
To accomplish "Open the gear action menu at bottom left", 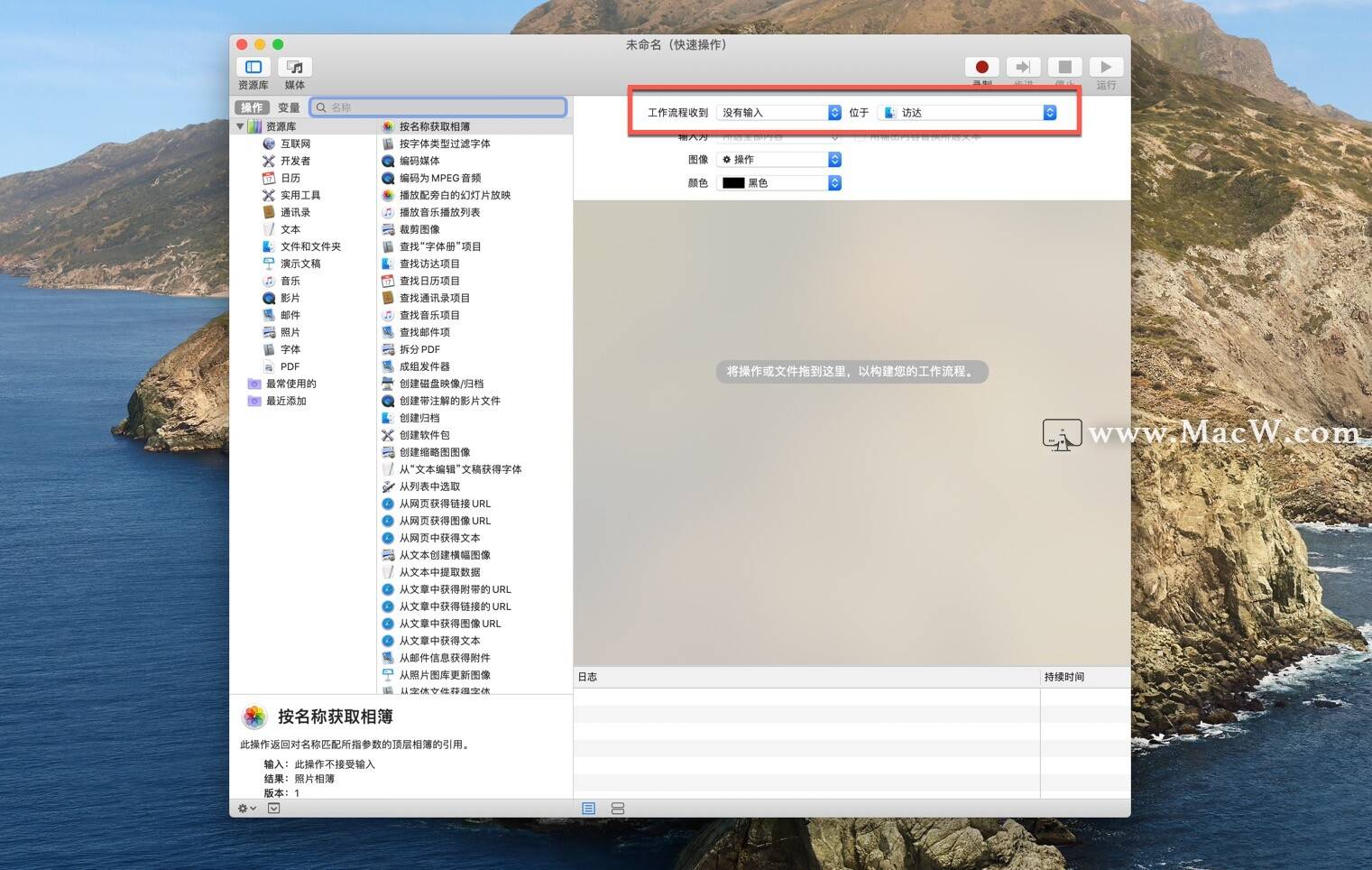I will (x=243, y=809).
